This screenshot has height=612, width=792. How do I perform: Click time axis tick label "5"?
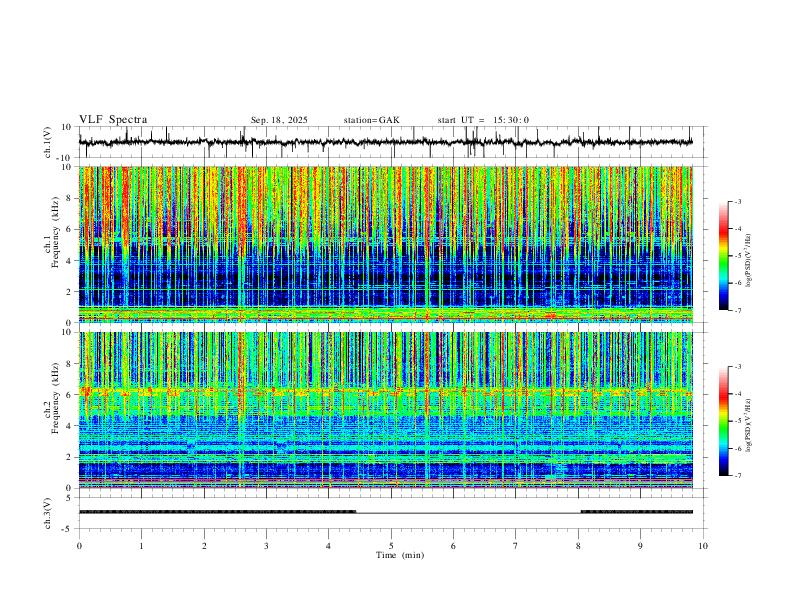(391, 546)
